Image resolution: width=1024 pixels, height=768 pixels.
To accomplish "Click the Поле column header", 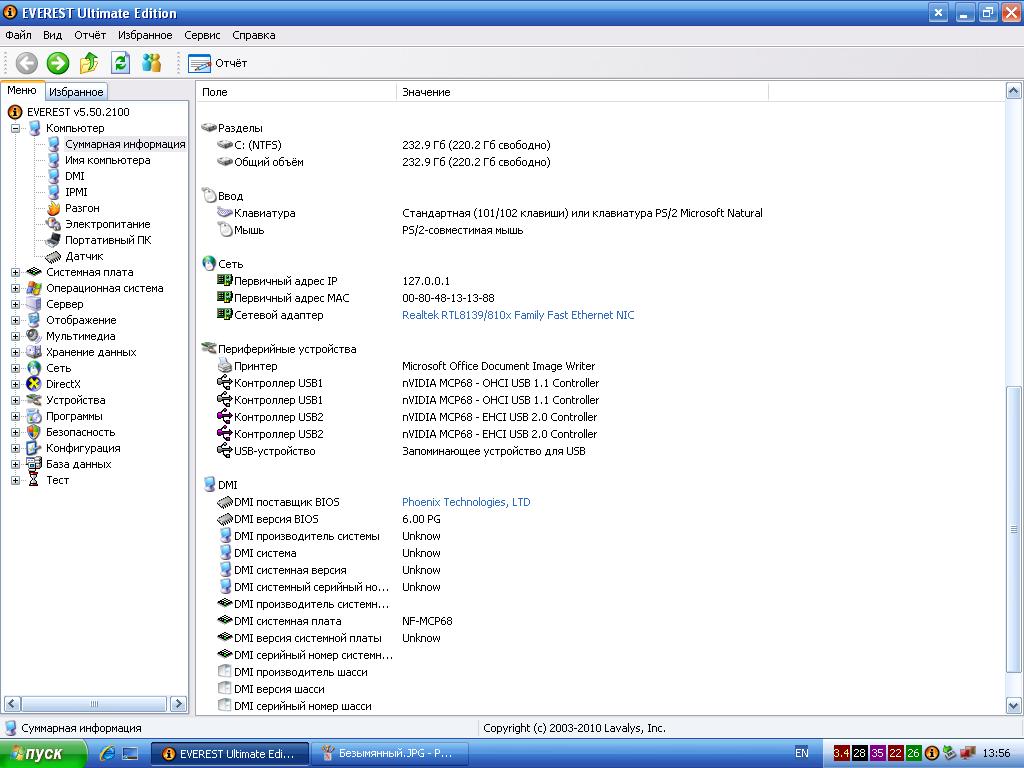I will 296,92.
